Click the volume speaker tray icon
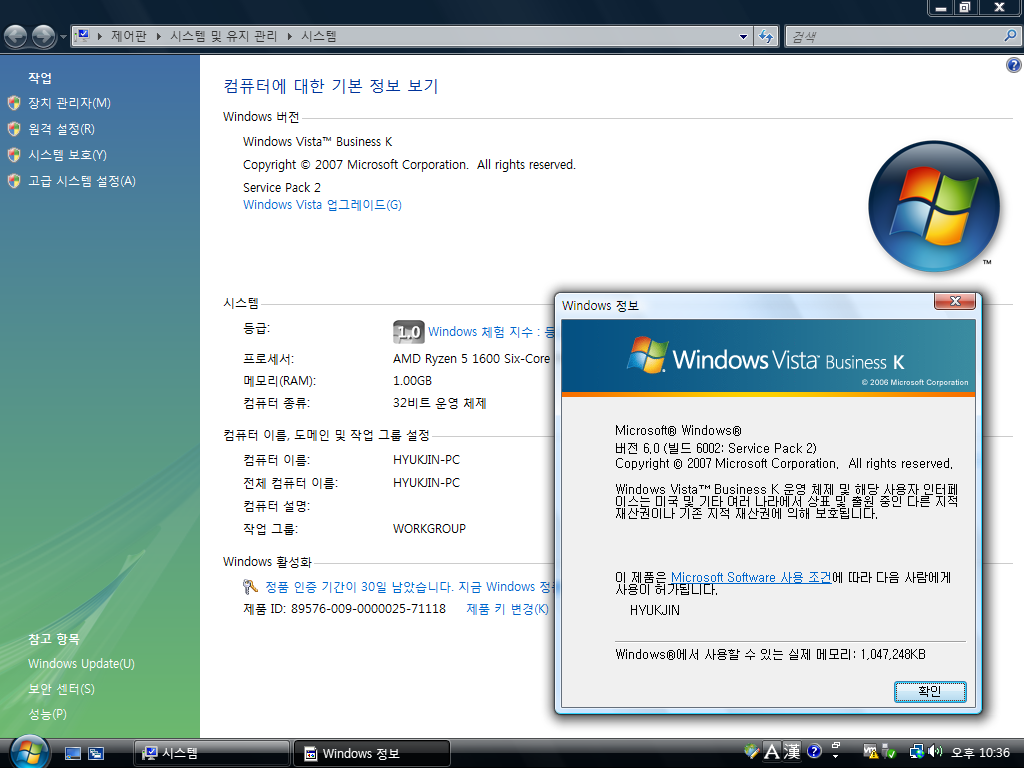 (935, 752)
